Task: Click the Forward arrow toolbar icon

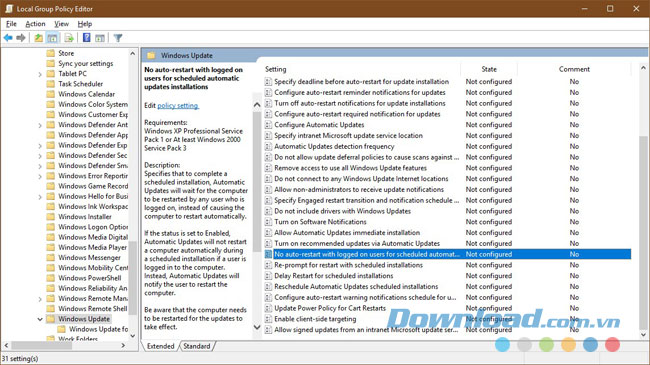Action: coord(21,38)
